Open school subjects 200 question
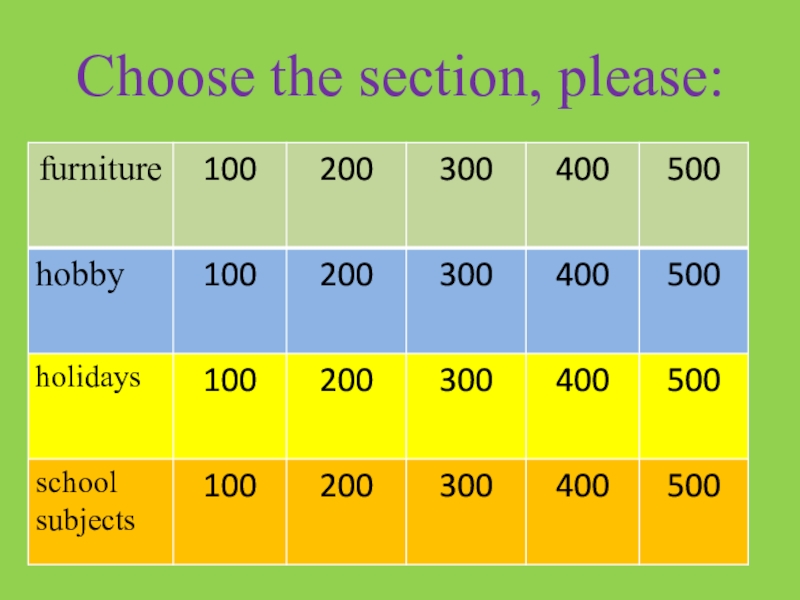This screenshot has width=800, height=600. (346, 487)
